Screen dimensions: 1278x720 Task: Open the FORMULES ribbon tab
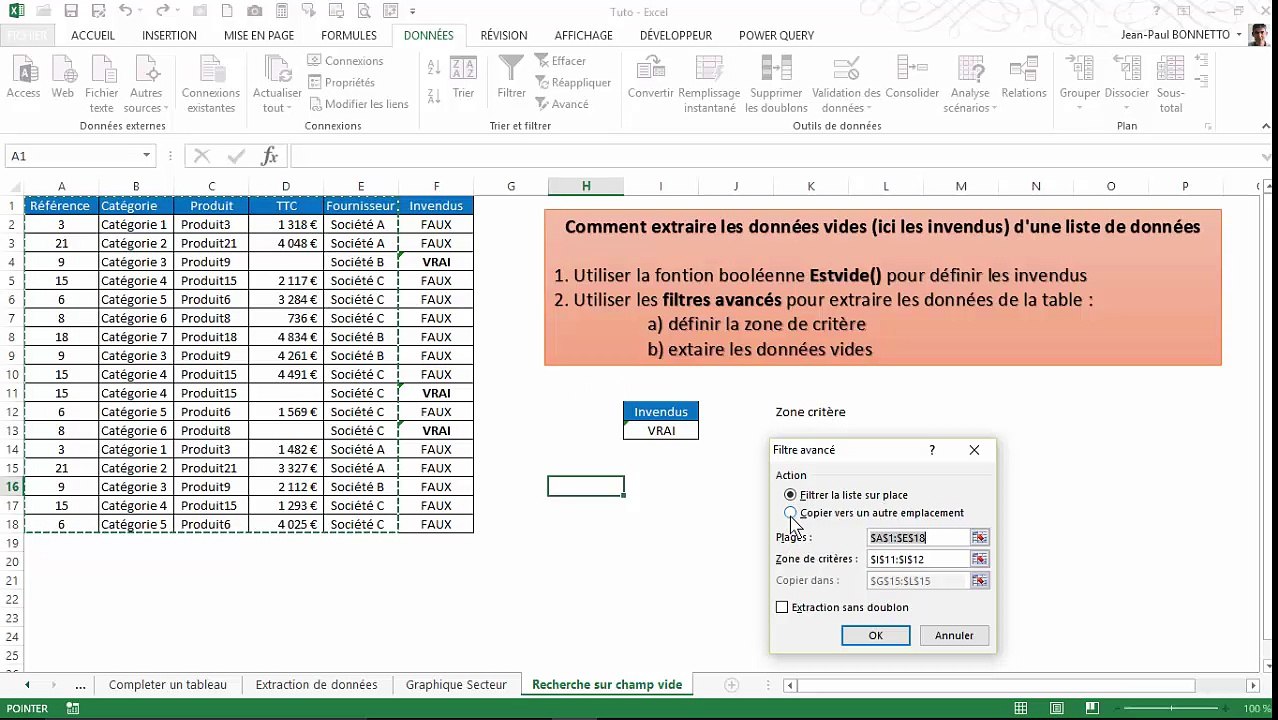click(349, 35)
